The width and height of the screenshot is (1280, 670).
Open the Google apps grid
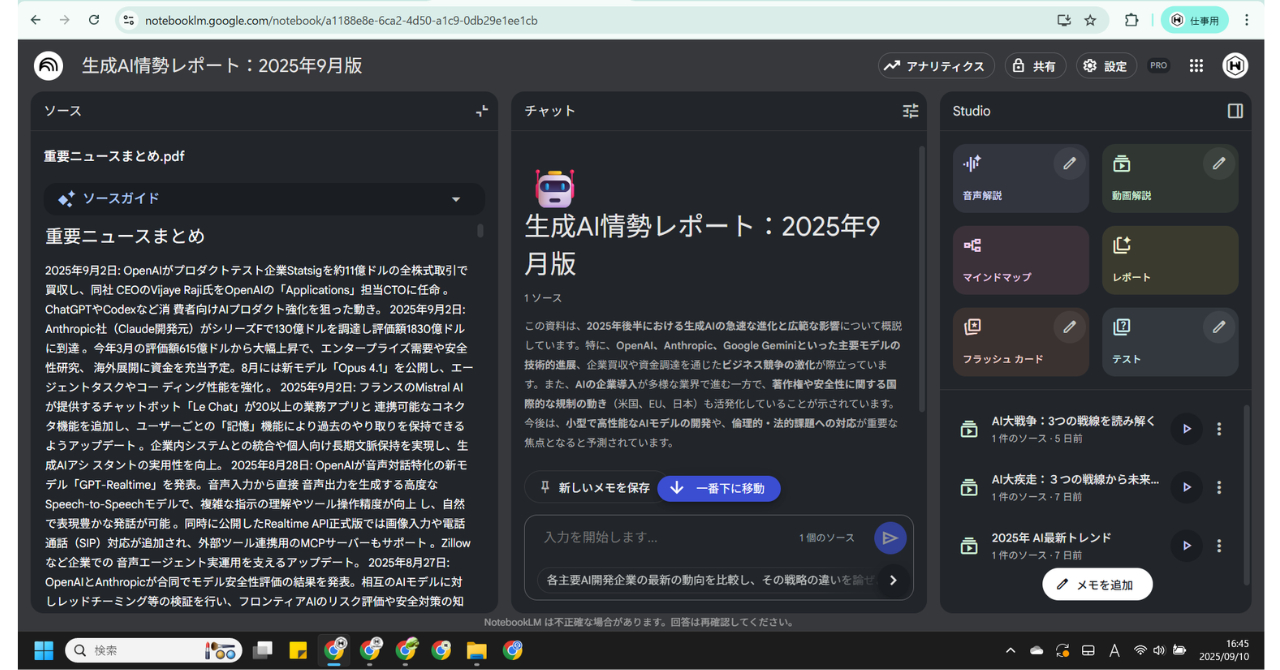1196,65
